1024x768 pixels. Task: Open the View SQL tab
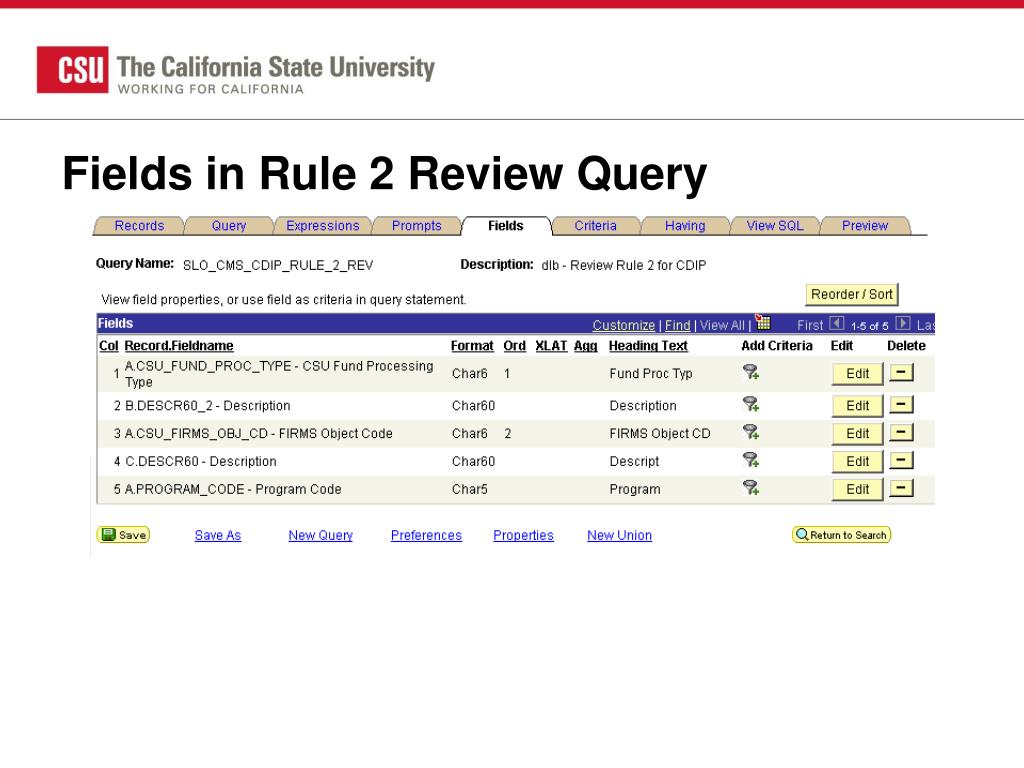[774, 226]
